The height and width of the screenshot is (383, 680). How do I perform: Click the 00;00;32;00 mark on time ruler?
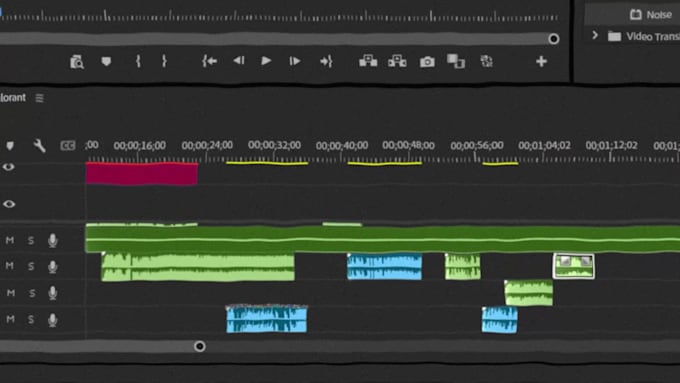click(x=275, y=145)
